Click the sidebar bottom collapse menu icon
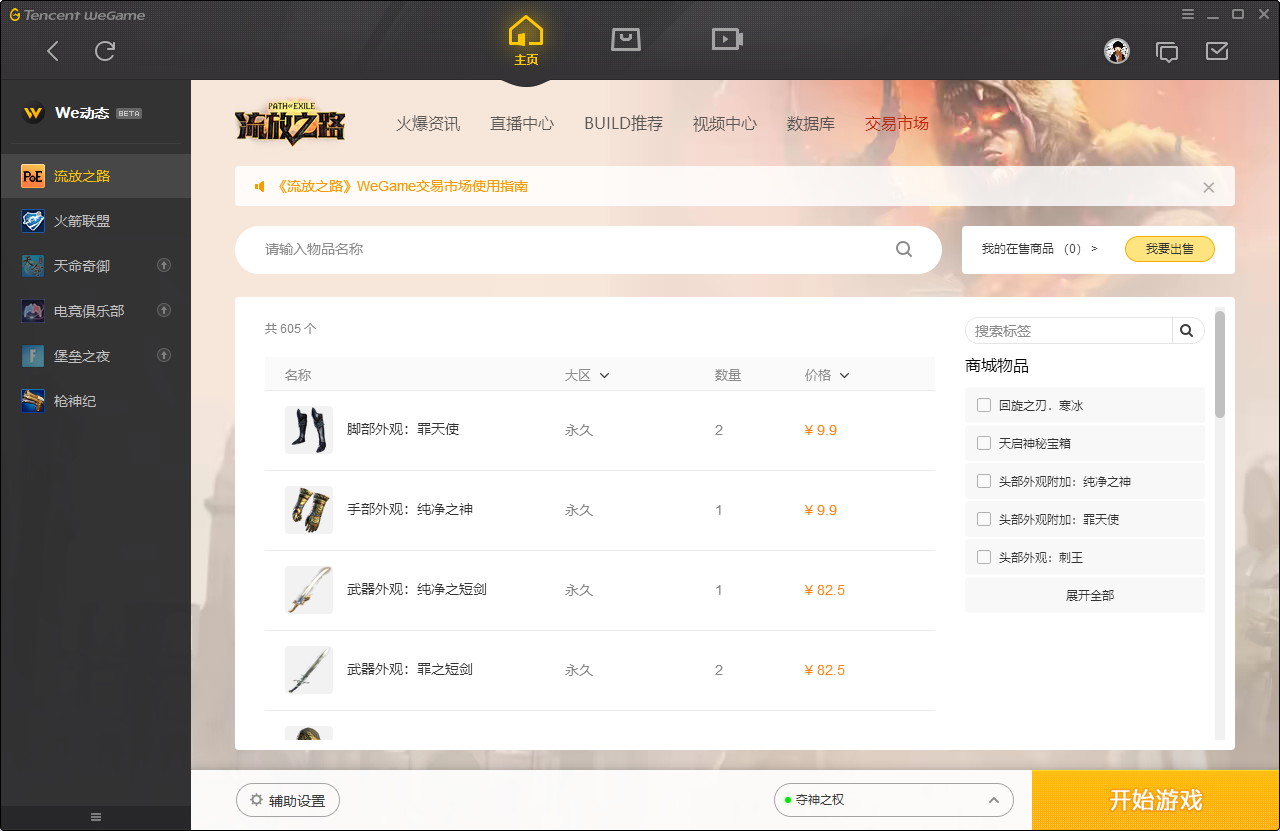Image resolution: width=1280 pixels, height=831 pixels. 96,817
